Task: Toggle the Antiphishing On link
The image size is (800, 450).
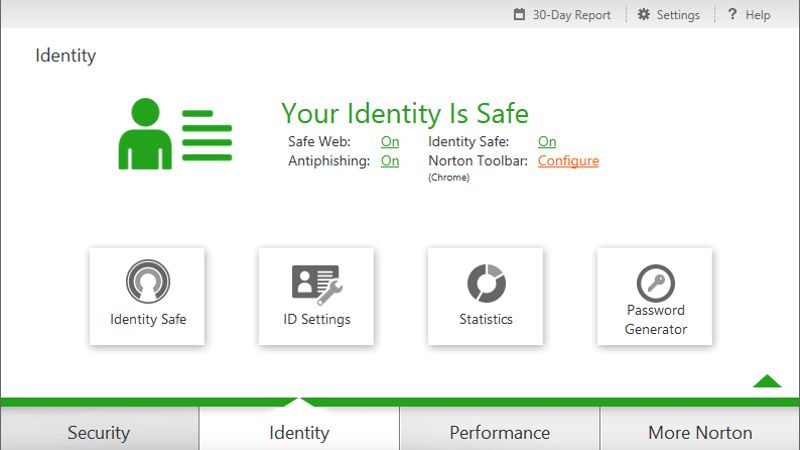Action: click(x=390, y=161)
